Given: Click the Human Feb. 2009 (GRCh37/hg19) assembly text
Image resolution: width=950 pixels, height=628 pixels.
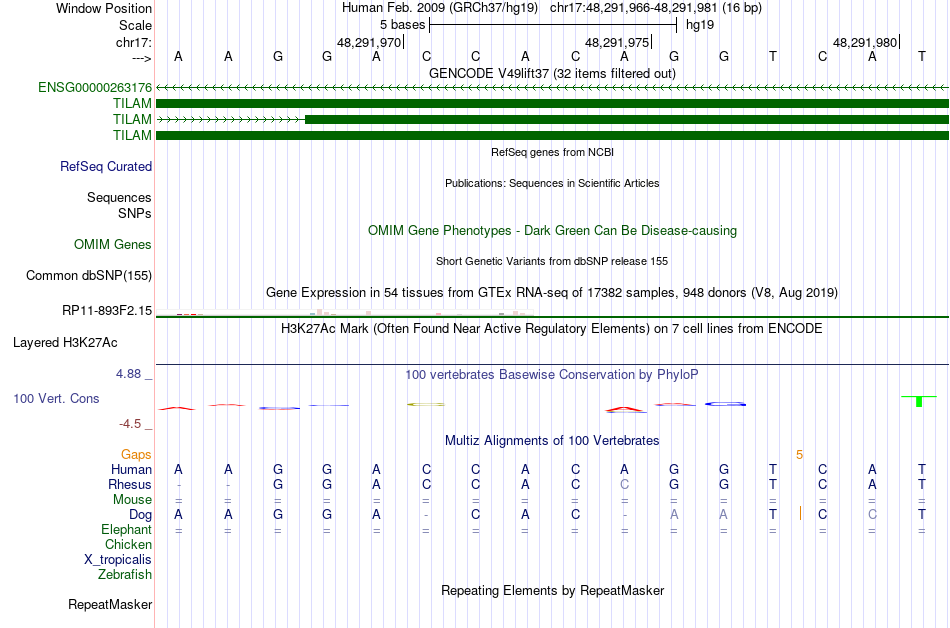Looking at the screenshot, I should point(440,8).
